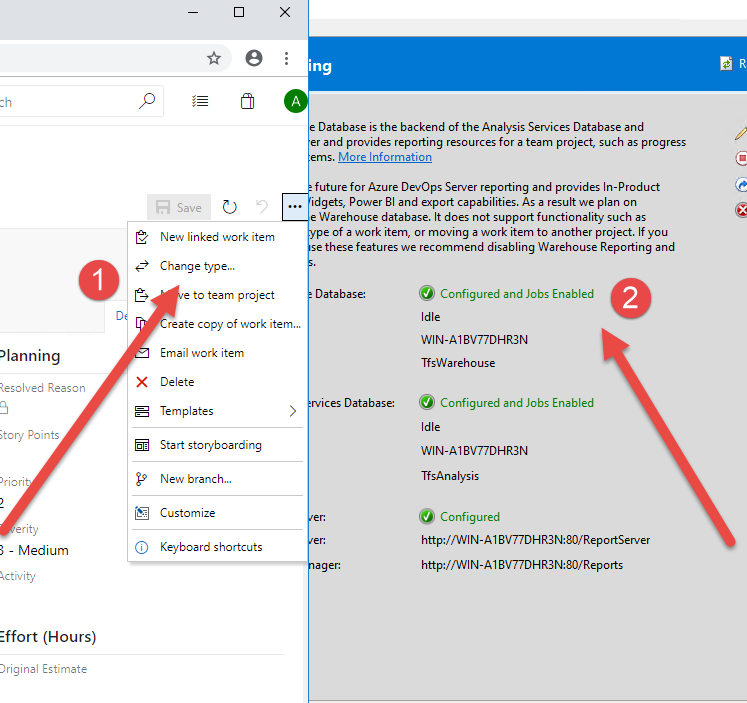The image size is (747, 703).
Task: Select Email work item
Action: (217, 353)
